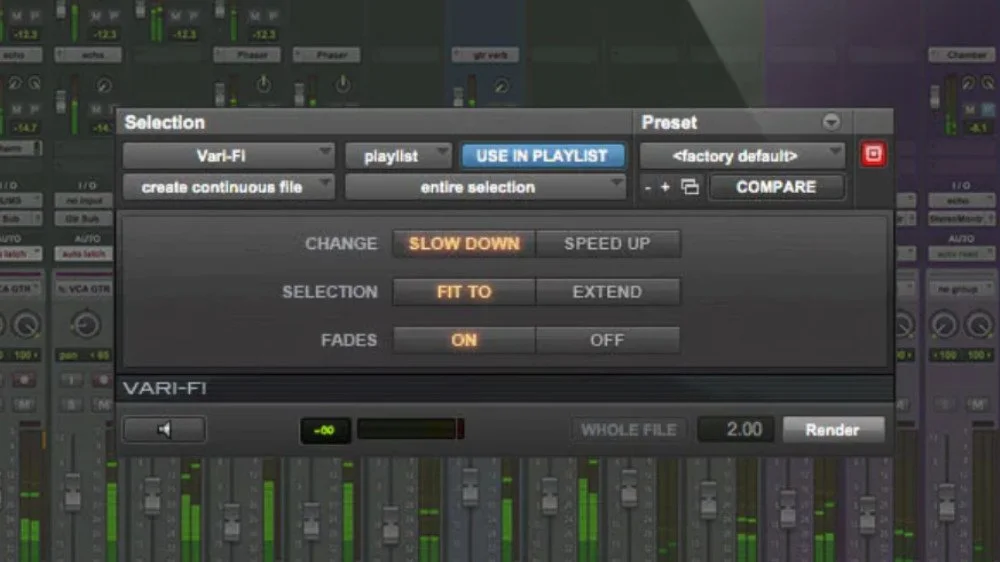Click the speaker preview icon

165,429
